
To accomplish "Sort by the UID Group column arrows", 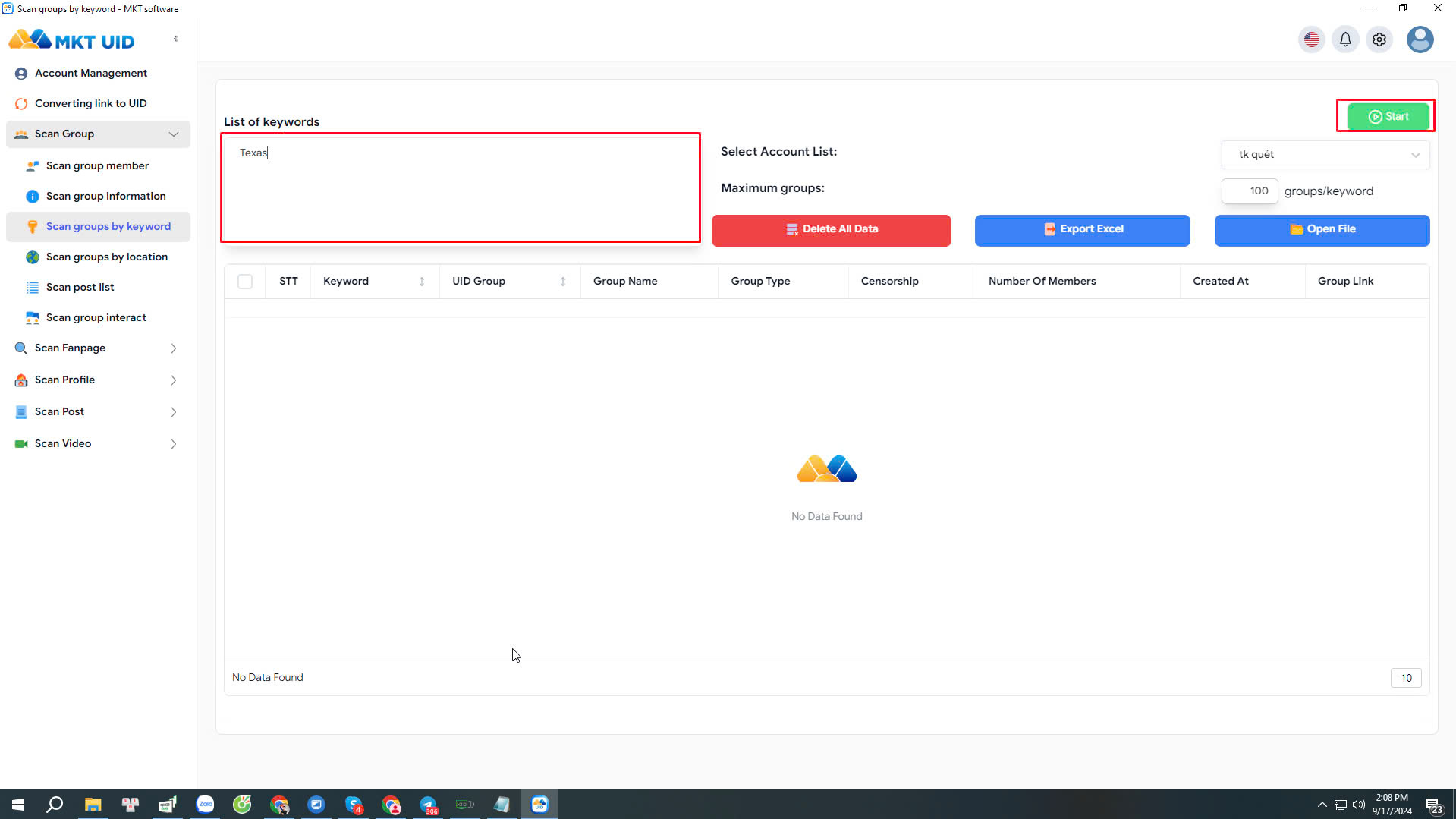I will 563,282.
